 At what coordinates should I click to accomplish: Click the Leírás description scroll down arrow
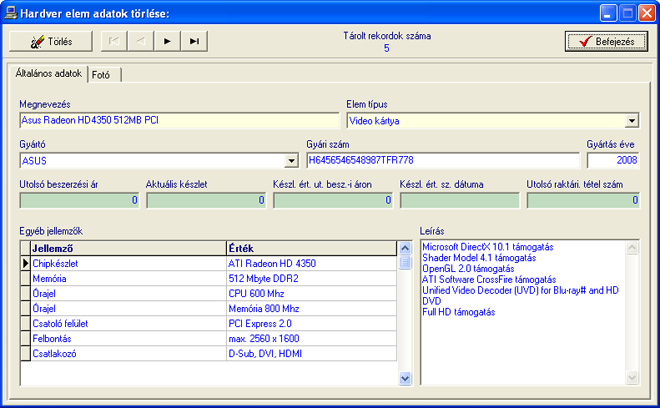click(632, 377)
